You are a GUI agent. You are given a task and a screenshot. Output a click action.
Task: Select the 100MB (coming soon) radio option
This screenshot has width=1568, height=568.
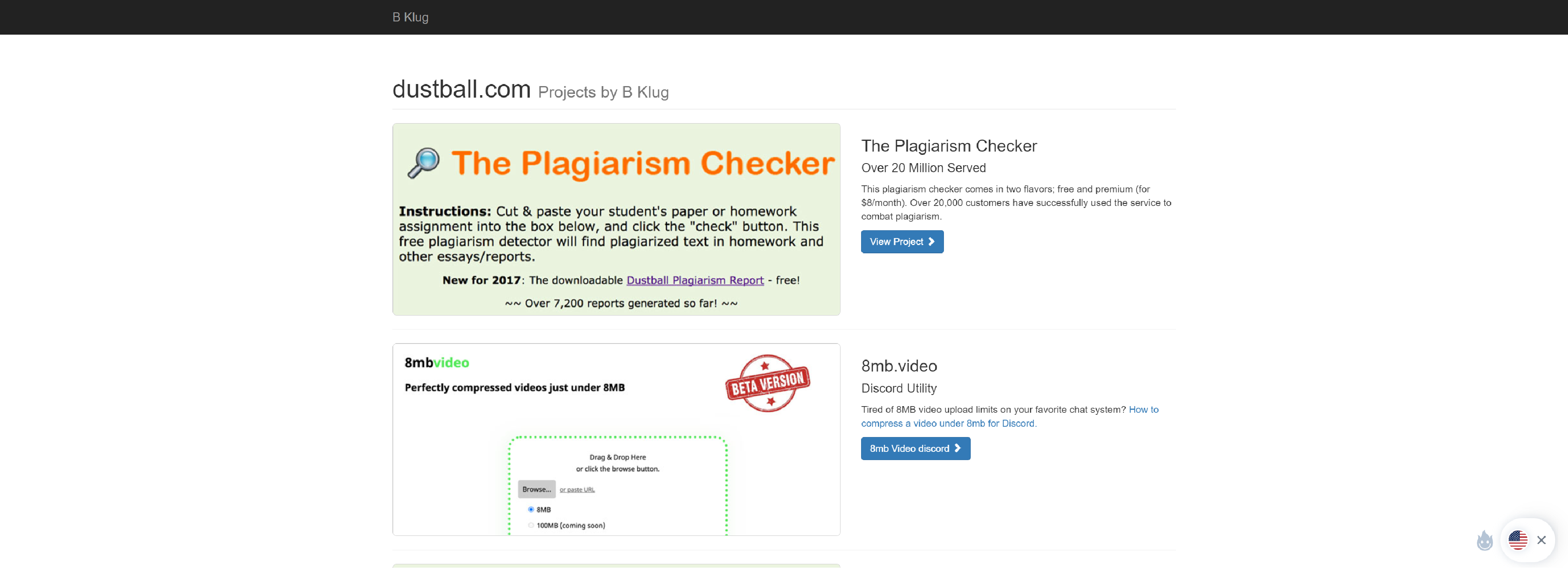(x=531, y=525)
